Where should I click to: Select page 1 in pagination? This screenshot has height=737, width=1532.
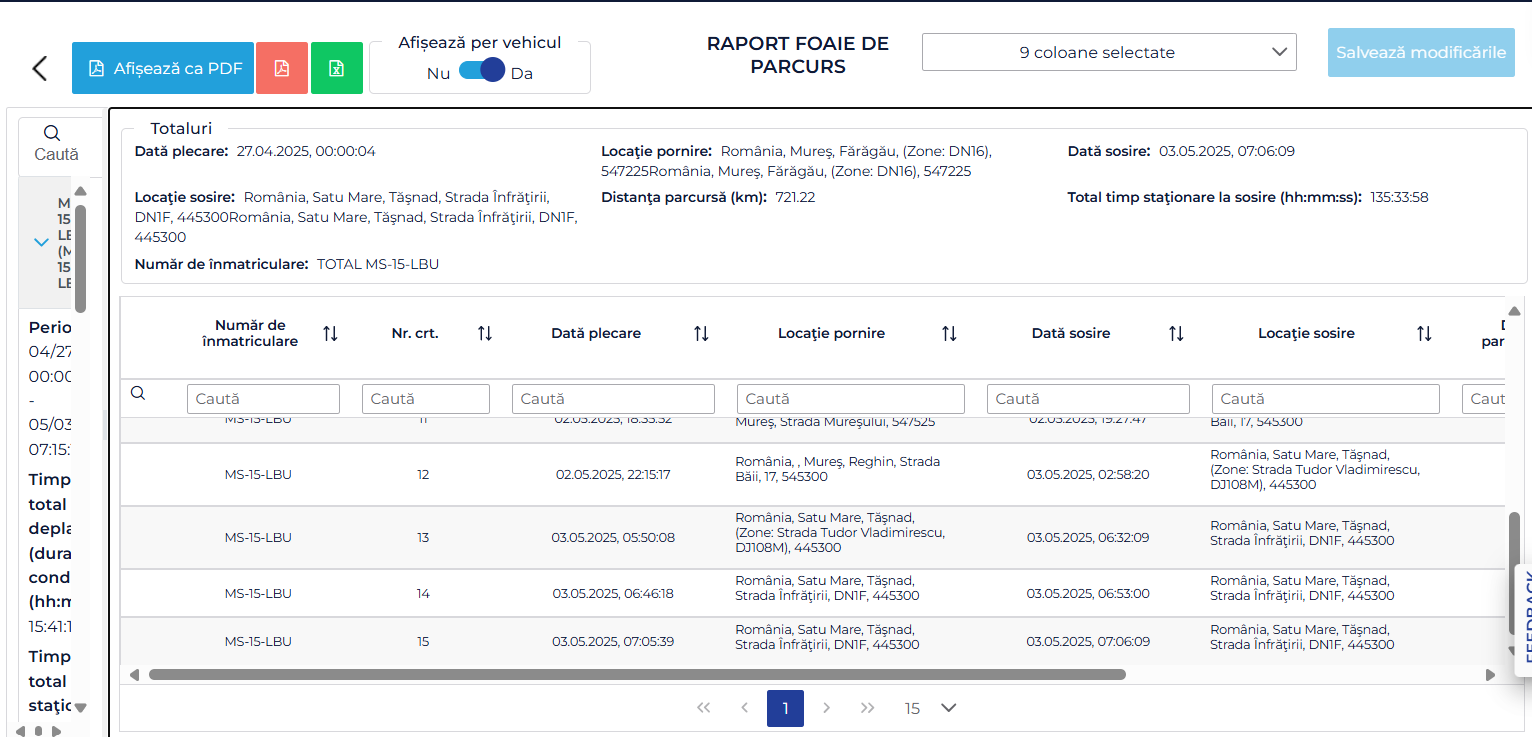click(x=785, y=708)
